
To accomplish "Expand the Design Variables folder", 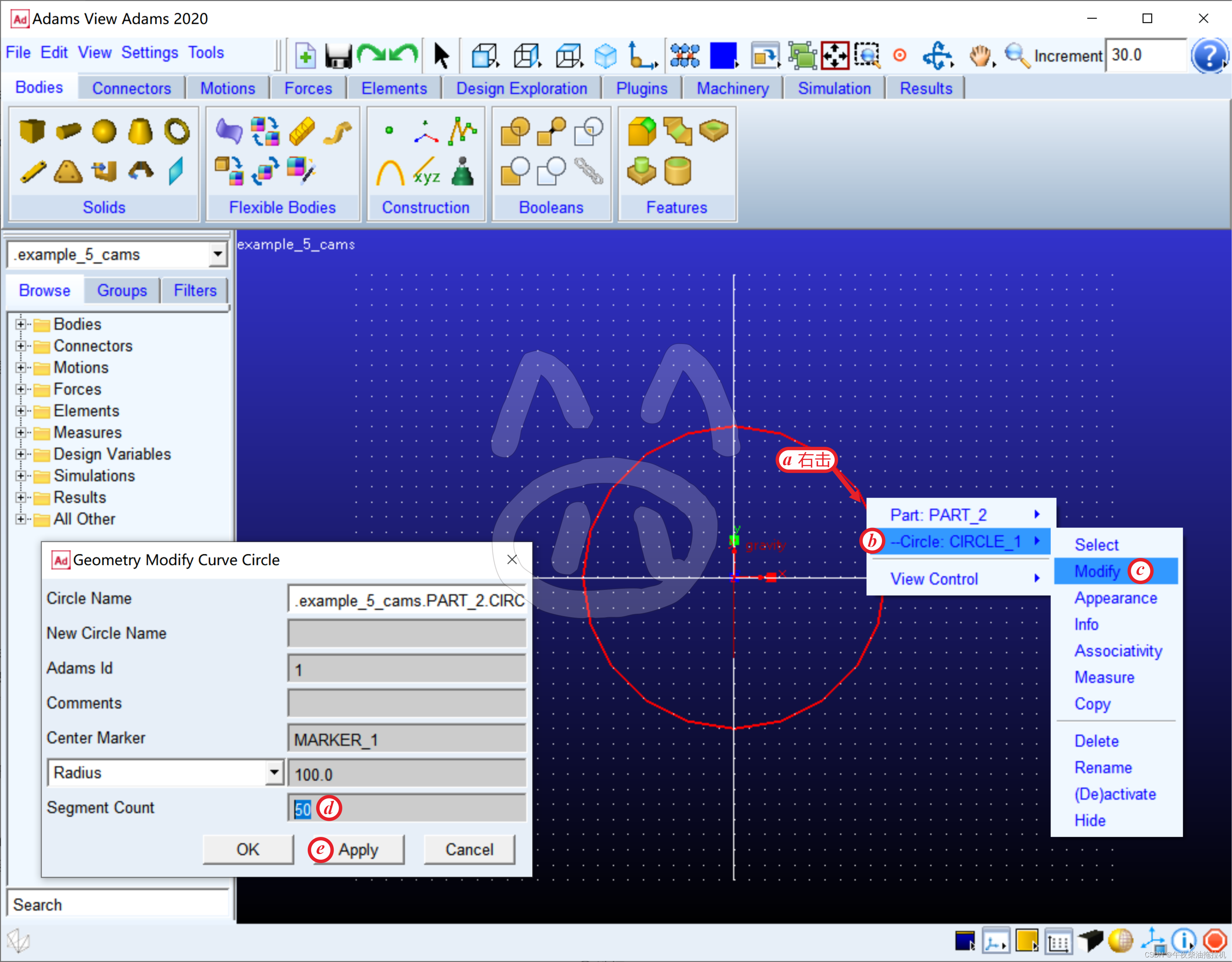I will tap(21, 454).
